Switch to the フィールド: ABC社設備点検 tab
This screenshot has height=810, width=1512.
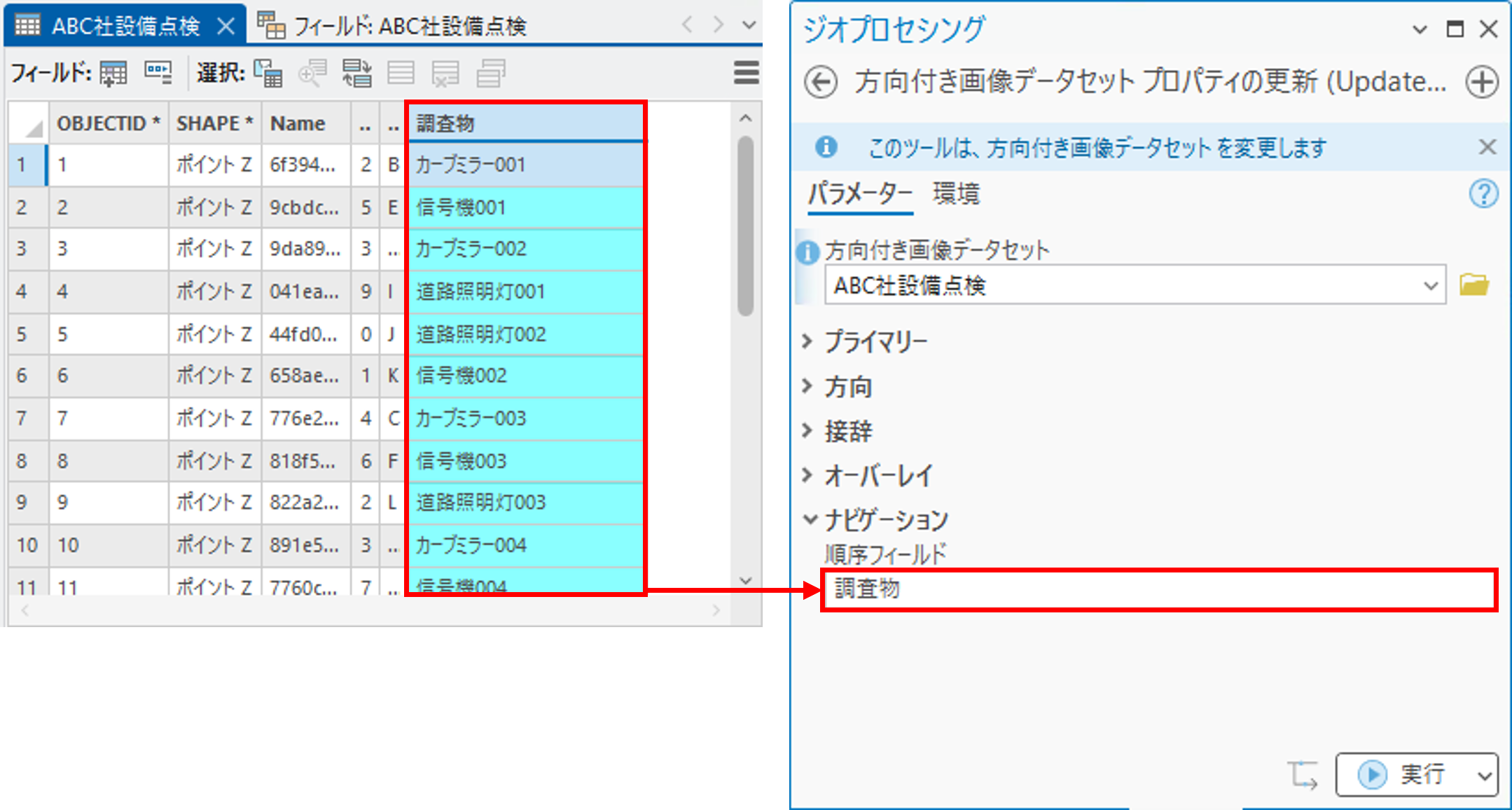coord(392,26)
